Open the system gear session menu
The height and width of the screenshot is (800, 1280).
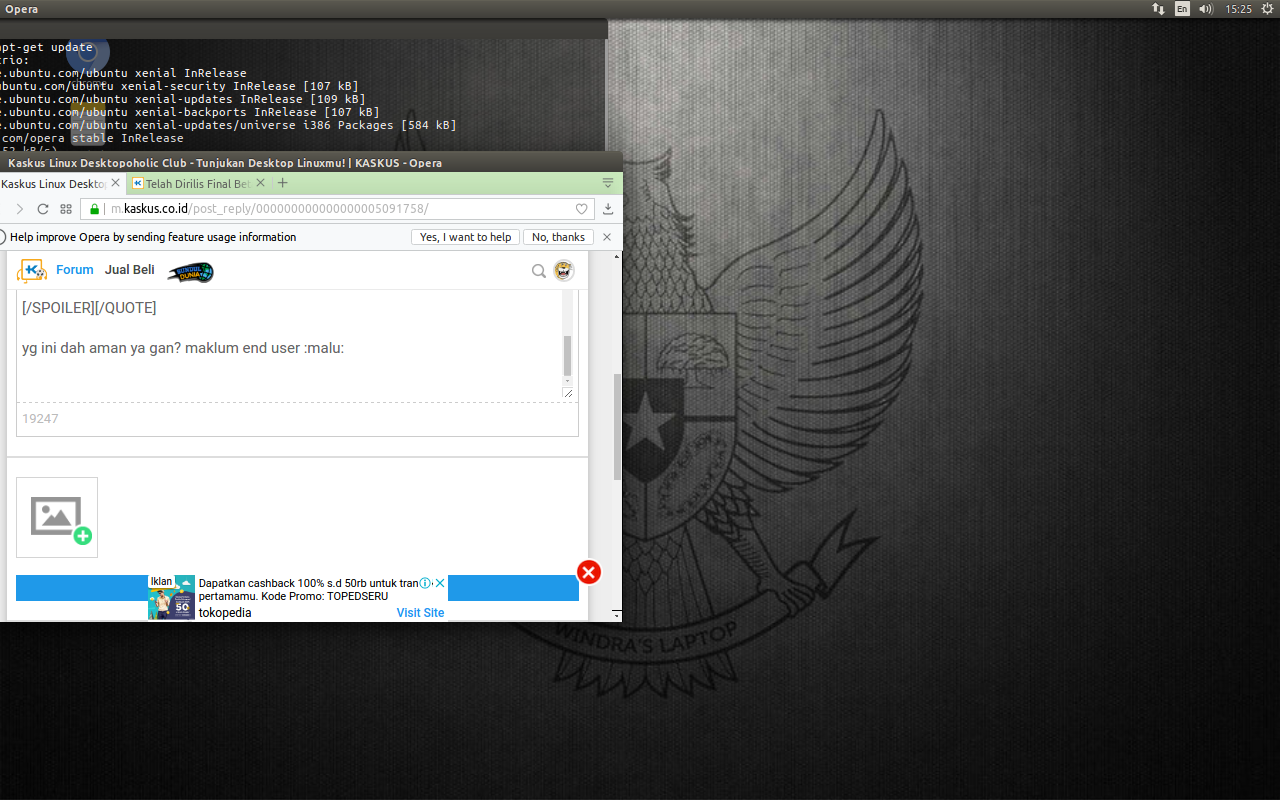1267,9
